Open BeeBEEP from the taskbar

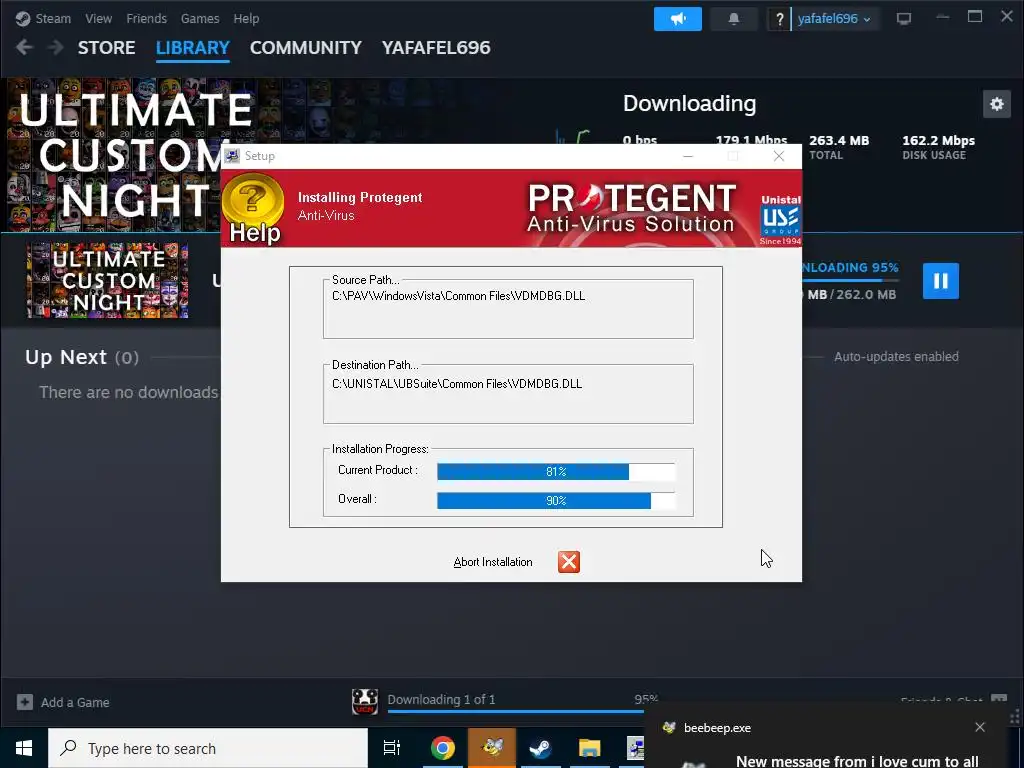point(492,748)
